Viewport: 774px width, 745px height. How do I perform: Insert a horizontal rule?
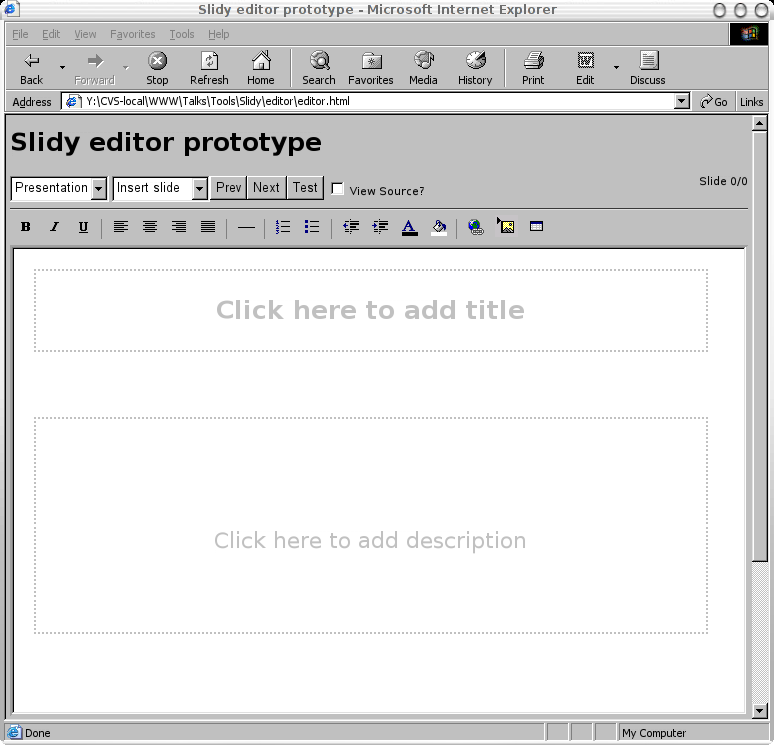coord(246,227)
